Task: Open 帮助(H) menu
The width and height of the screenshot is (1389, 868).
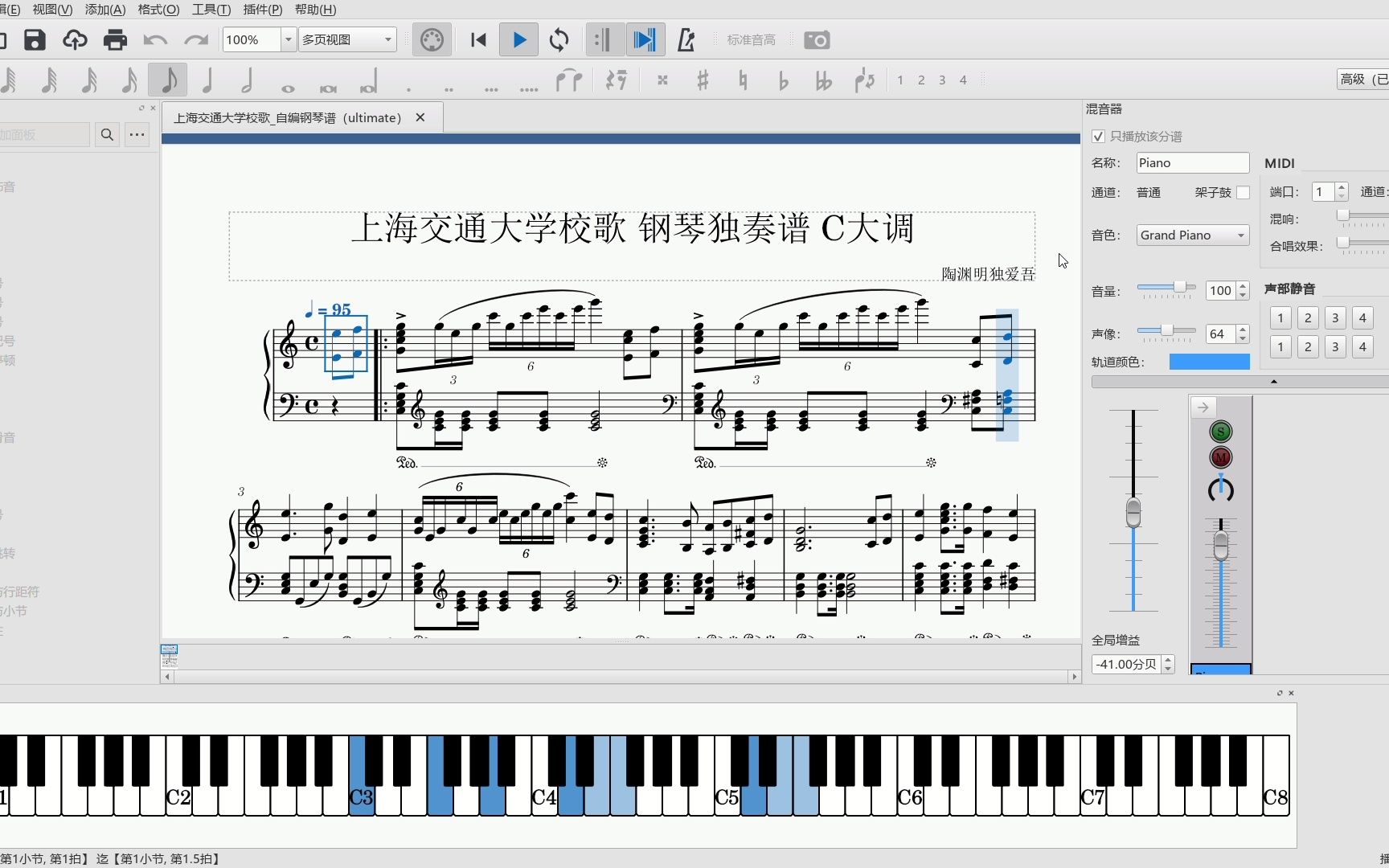Action: click(316, 10)
